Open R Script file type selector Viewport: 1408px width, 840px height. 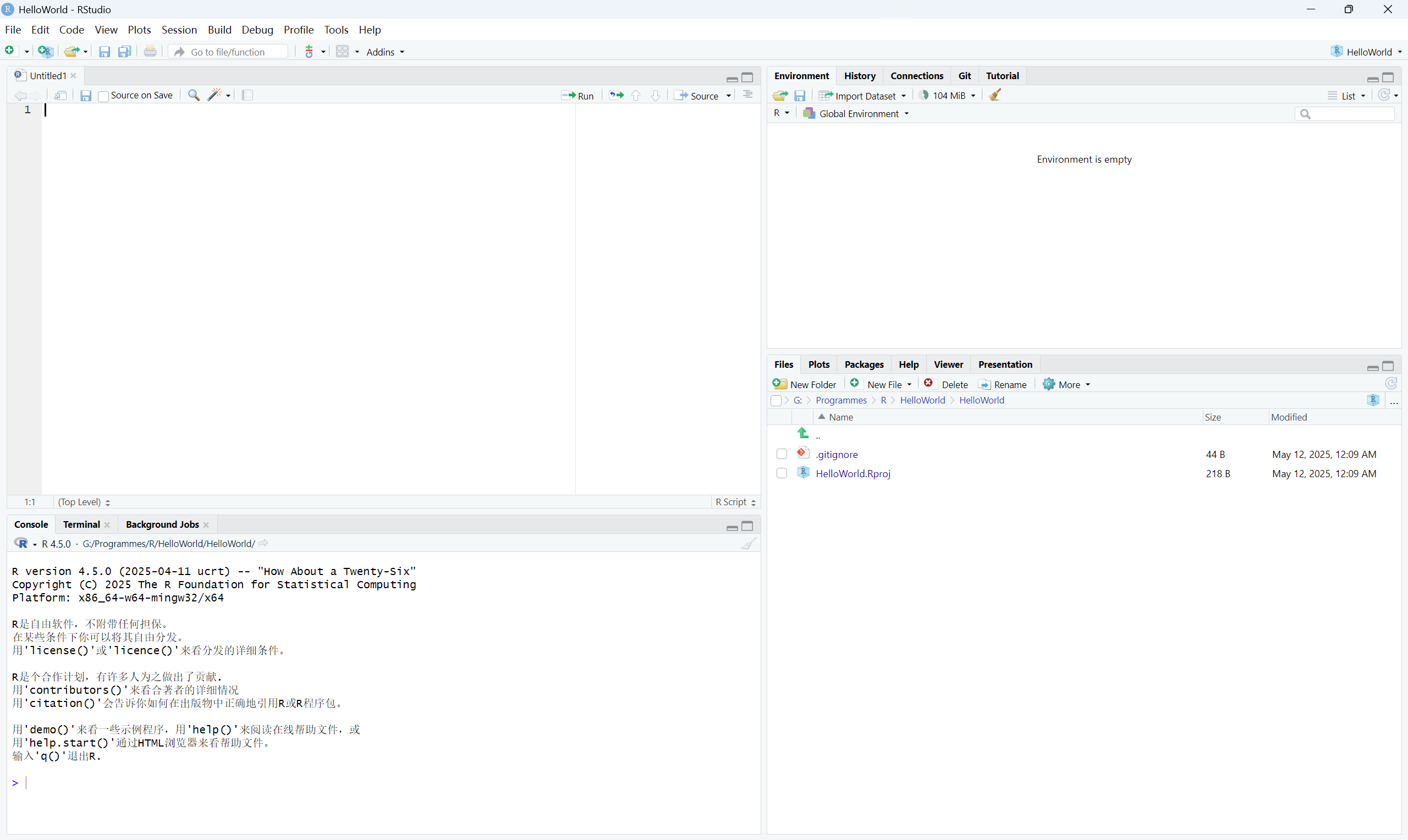click(x=735, y=502)
